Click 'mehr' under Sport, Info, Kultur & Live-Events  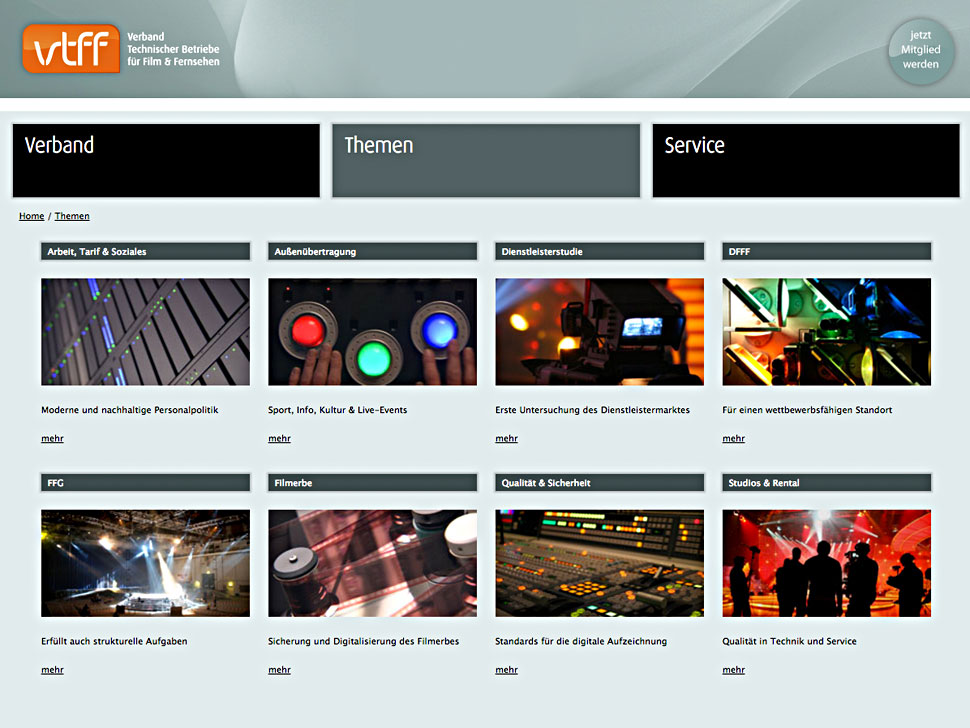[x=279, y=439]
